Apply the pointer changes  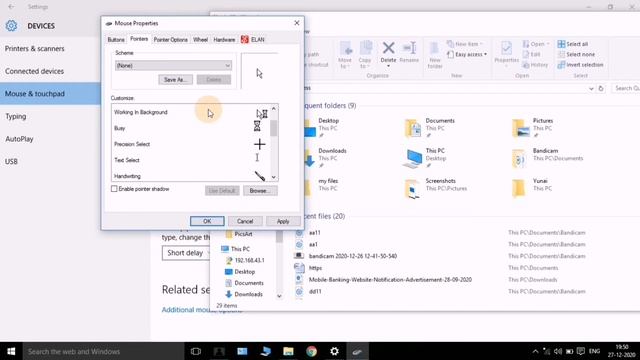283,221
